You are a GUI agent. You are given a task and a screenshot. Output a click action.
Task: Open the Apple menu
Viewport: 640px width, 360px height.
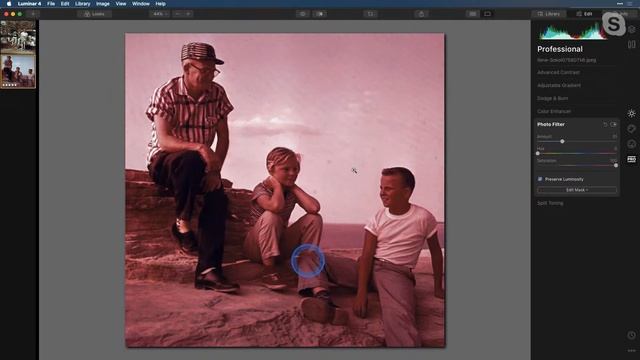click(9, 4)
